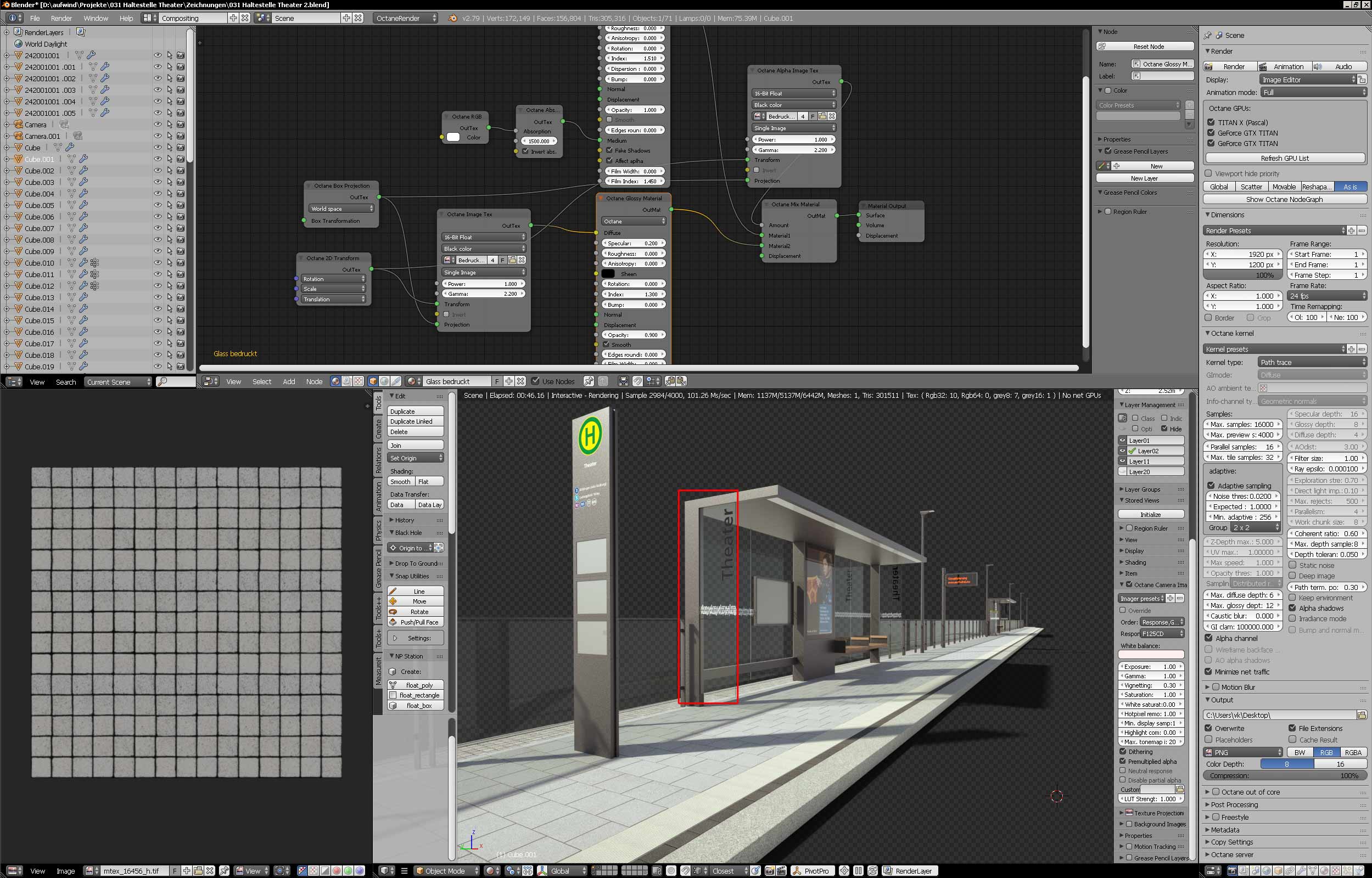1372x878 pixels.
Task: Click the PivotPro tool in viewport header
Action: [812, 870]
